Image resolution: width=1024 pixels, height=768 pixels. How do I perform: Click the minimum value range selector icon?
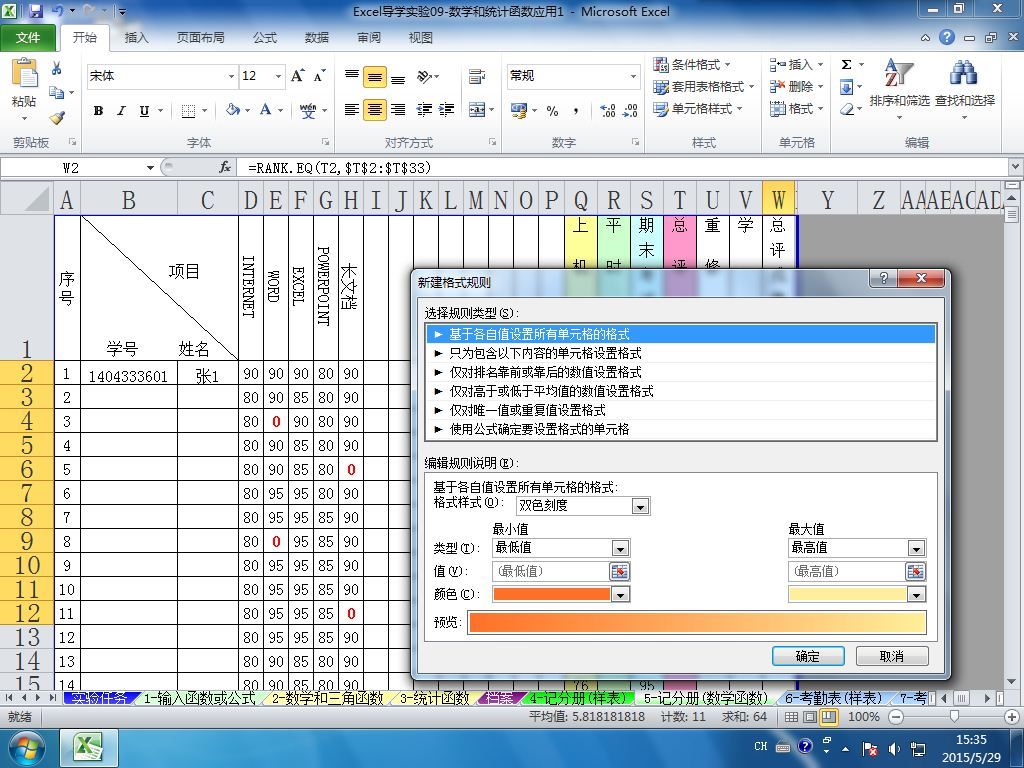619,571
